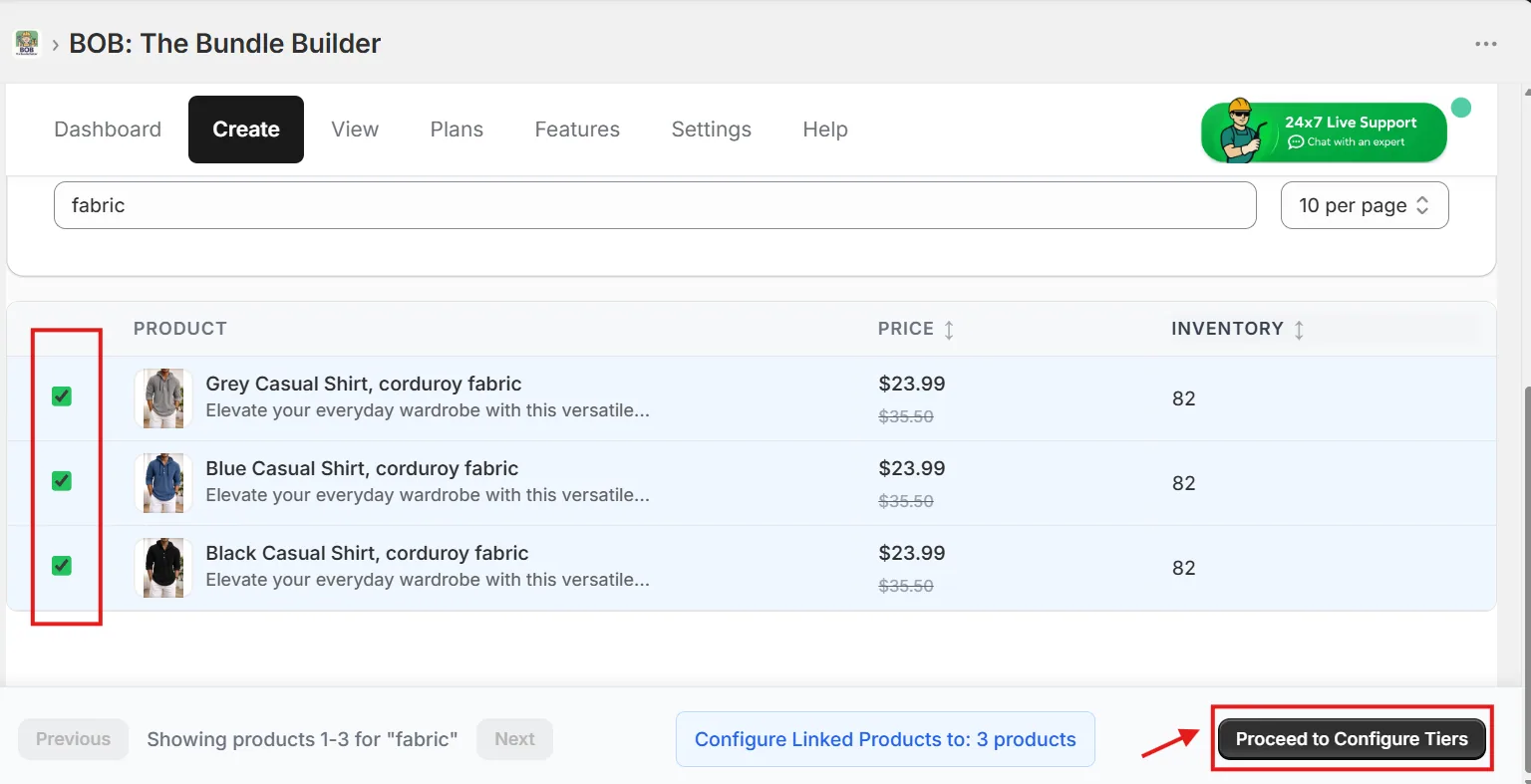This screenshot has height=784, width=1531.
Task: Click Configure Linked Products to: 3 products
Action: (885, 739)
